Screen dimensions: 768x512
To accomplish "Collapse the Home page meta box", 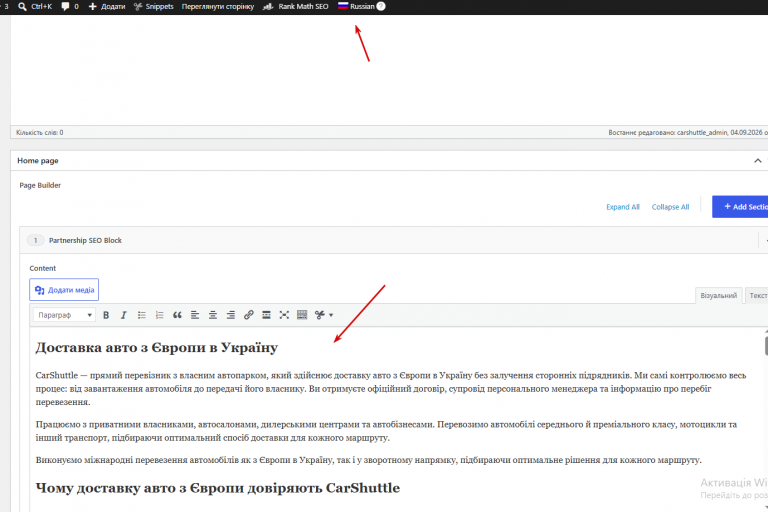I will coord(757,161).
